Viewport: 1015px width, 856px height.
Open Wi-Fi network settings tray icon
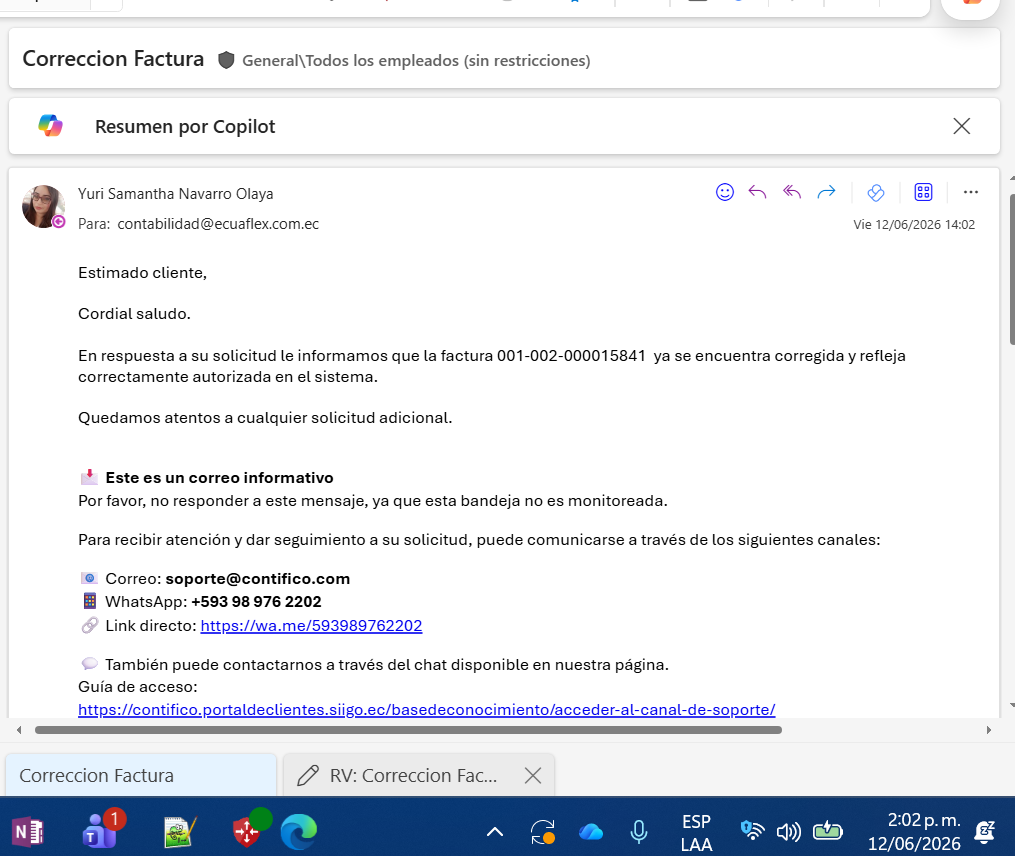[752, 831]
